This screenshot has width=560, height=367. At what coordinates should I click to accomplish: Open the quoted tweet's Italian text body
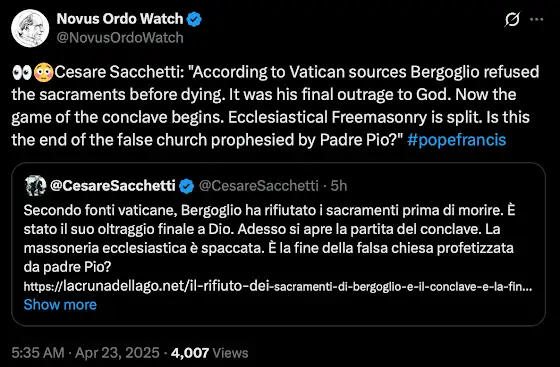click(x=269, y=238)
